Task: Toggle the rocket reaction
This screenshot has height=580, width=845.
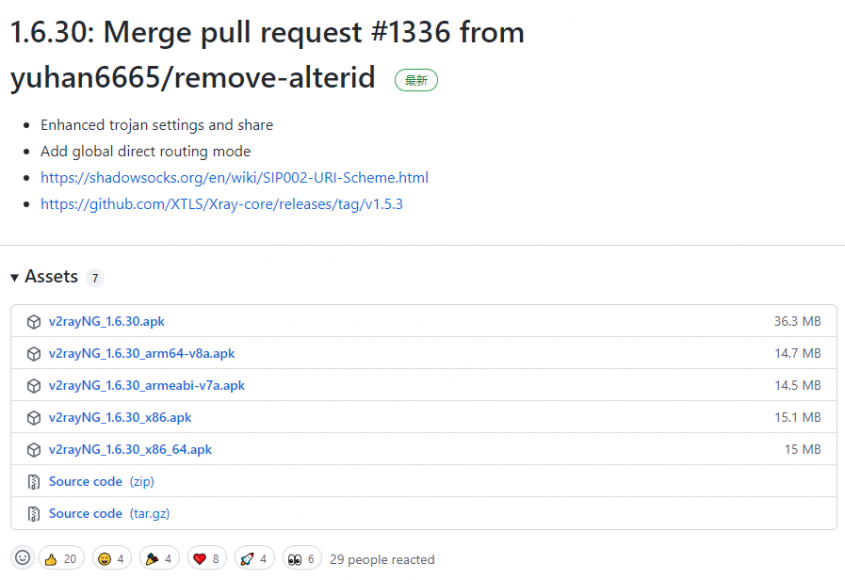Action: click(x=254, y=559)
